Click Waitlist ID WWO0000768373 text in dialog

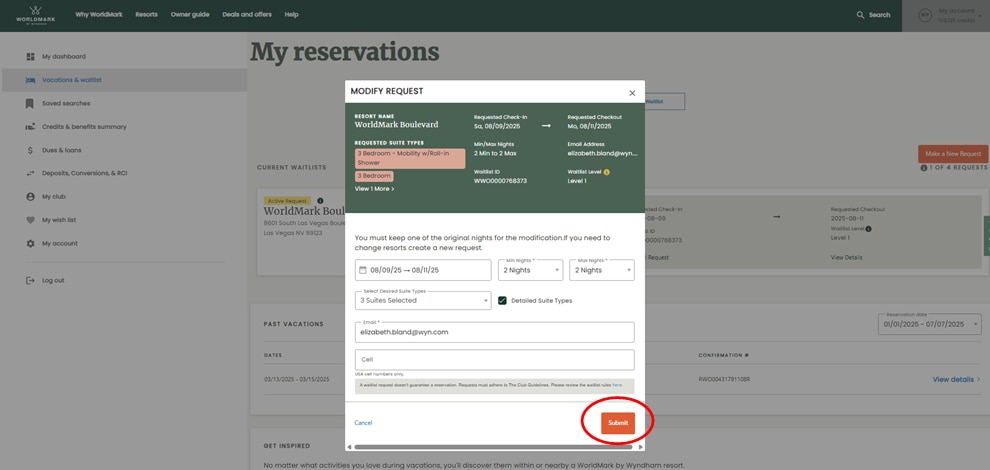pos(501,181)
